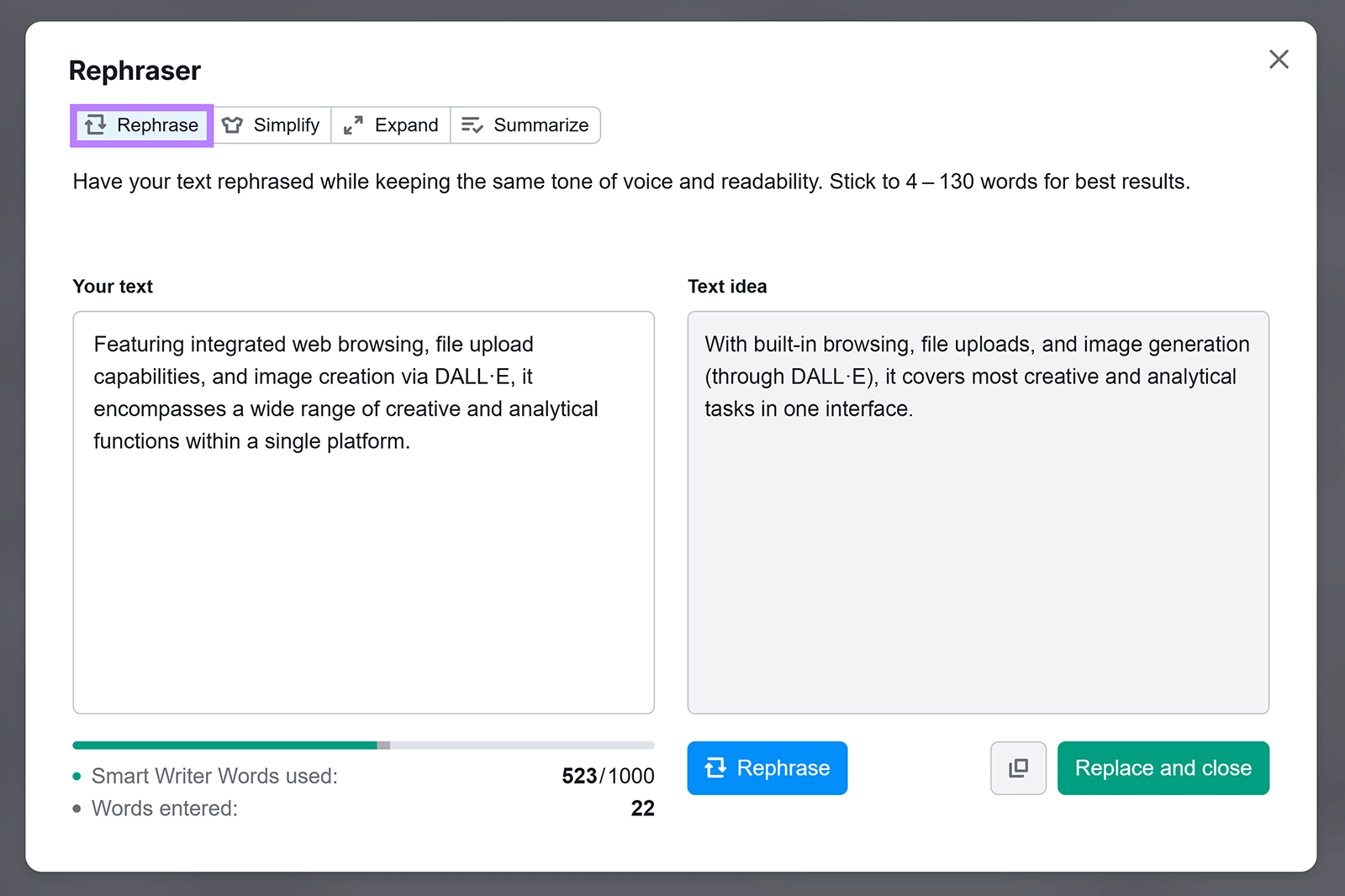Click the blue Rephrase button
Viewport: 1345px width, 896px height.
(767, 767)
